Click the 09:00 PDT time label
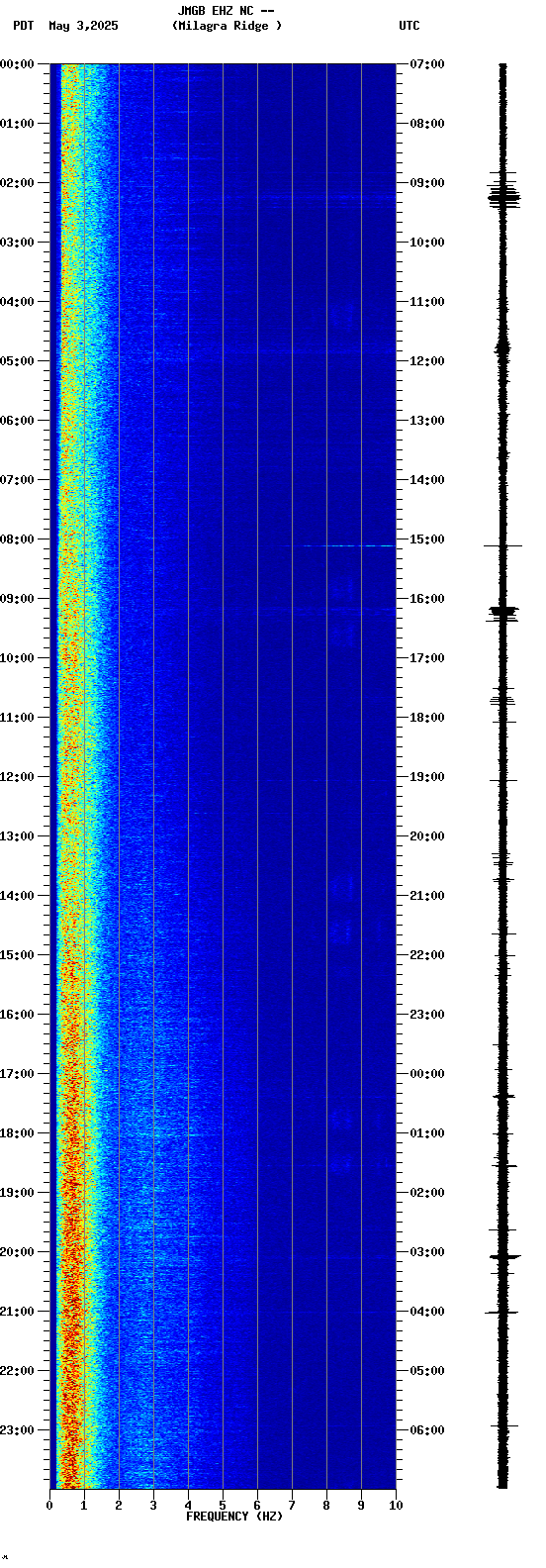 18,599
